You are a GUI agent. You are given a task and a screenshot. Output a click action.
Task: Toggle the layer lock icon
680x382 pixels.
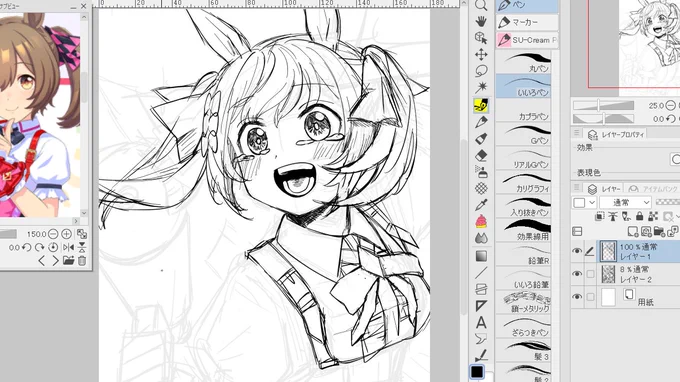point(640,216)
